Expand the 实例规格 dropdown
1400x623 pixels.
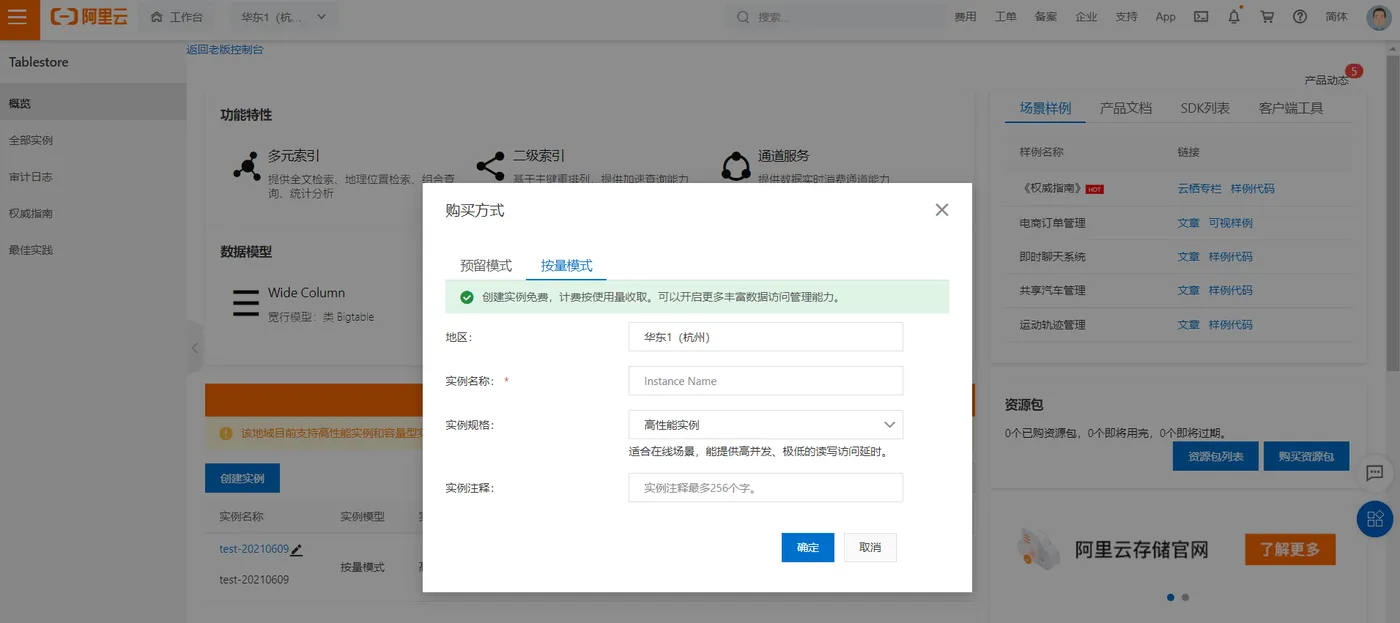point(766,425)
